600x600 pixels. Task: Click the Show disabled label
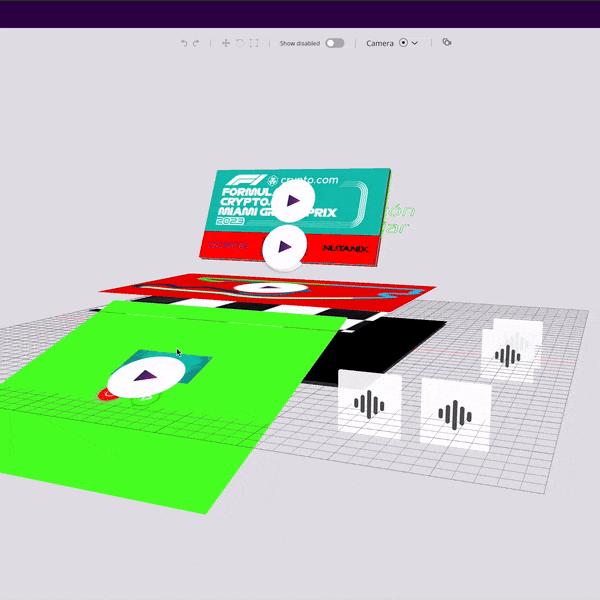300,43
